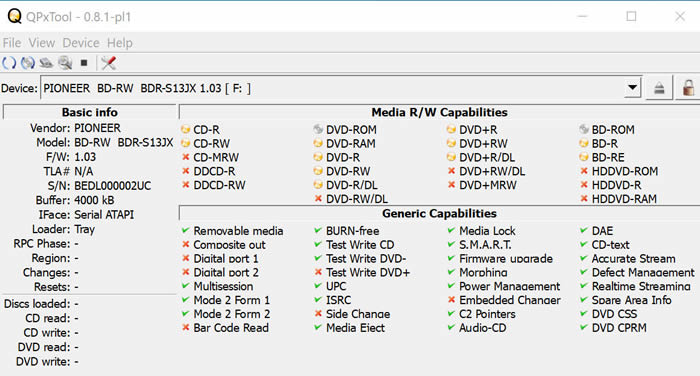Click the eject tray icon button
Screen dimensions: 700x376
pyautogui.click(x=659, y=88)
